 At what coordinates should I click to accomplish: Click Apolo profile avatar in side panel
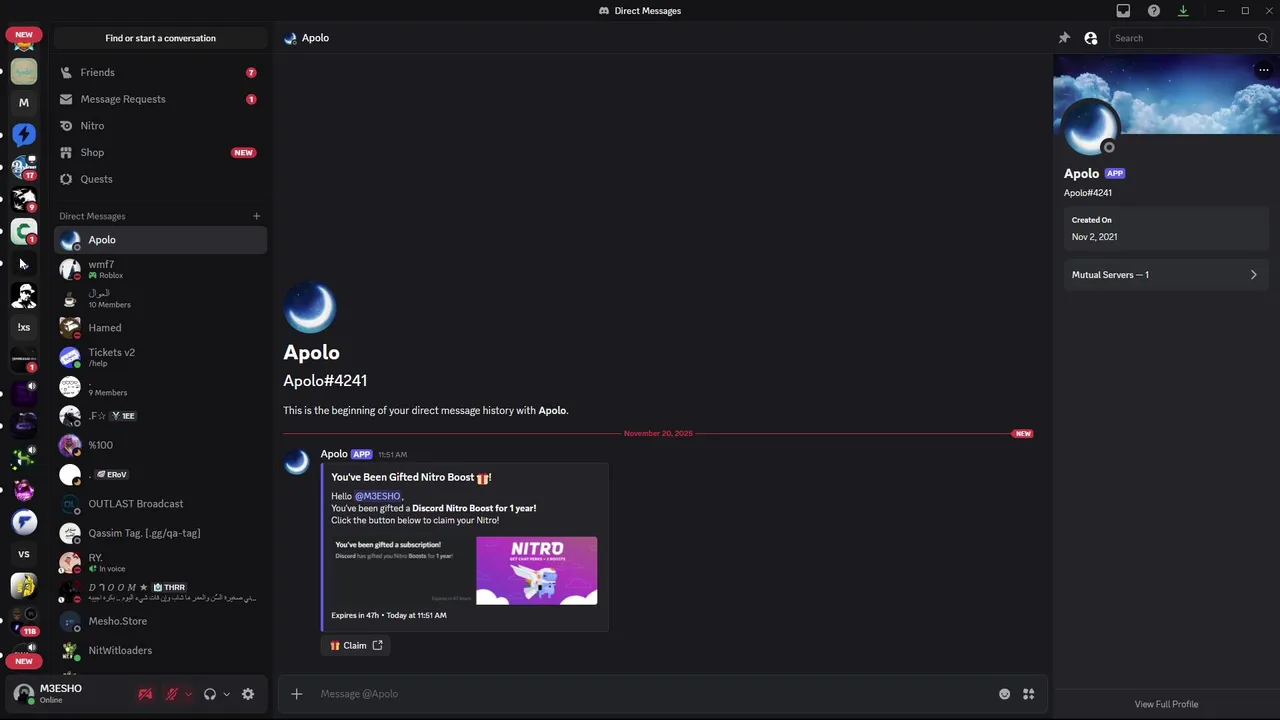[1090, 128]
